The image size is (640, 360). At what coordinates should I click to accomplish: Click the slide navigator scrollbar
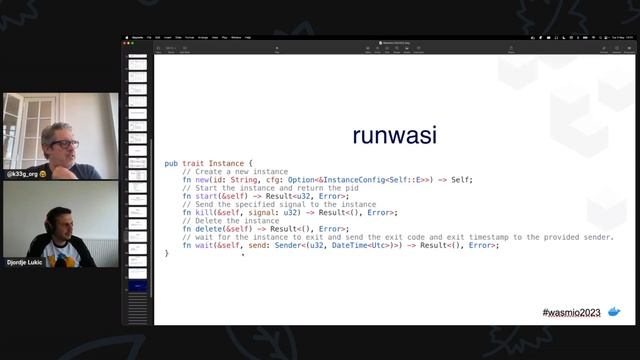tap(151, 218)
